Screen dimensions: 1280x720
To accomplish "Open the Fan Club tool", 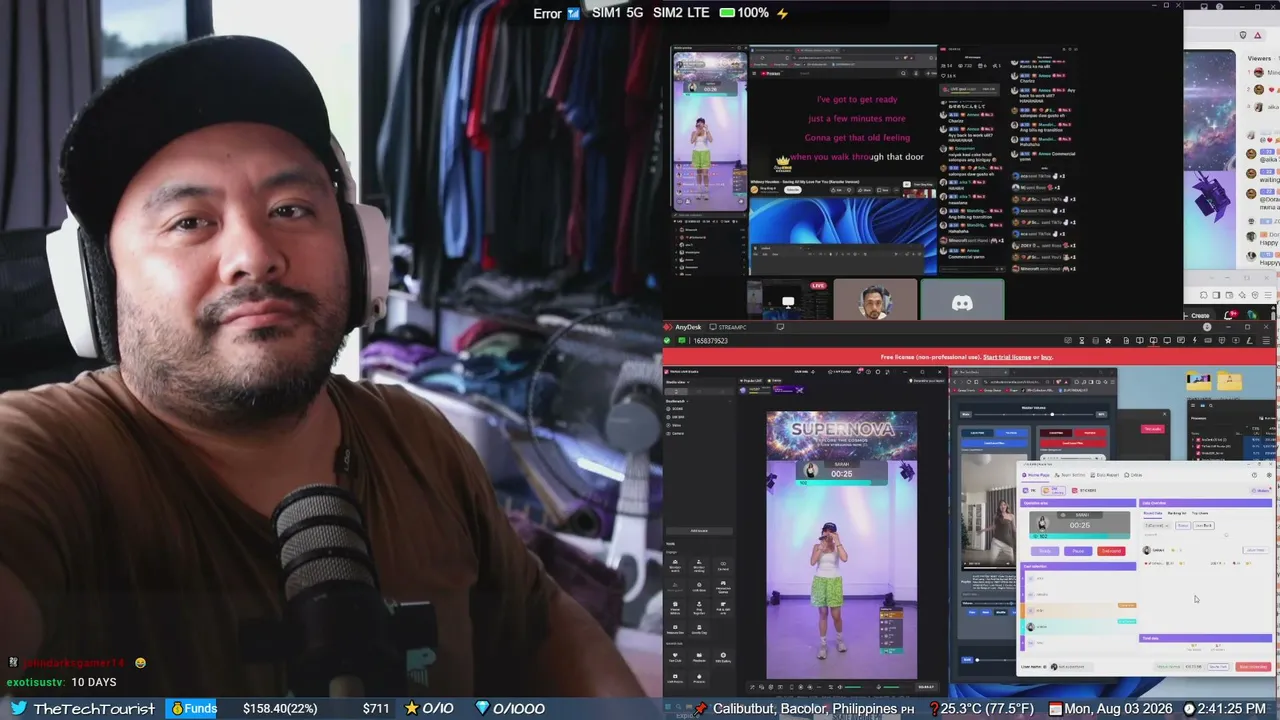I will (675, 659).
